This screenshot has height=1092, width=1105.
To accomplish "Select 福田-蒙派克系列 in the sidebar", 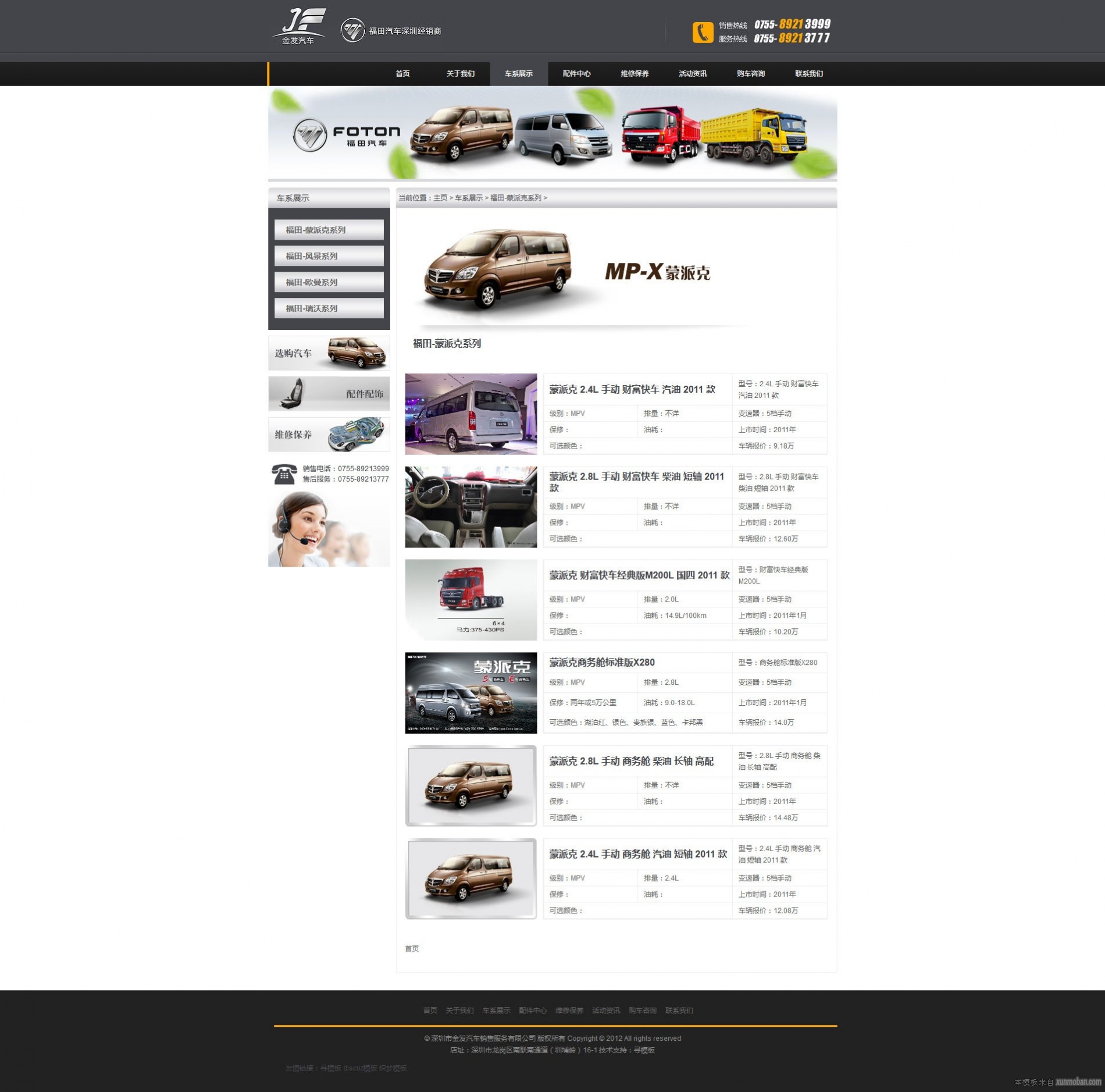I will coord(329,230).
